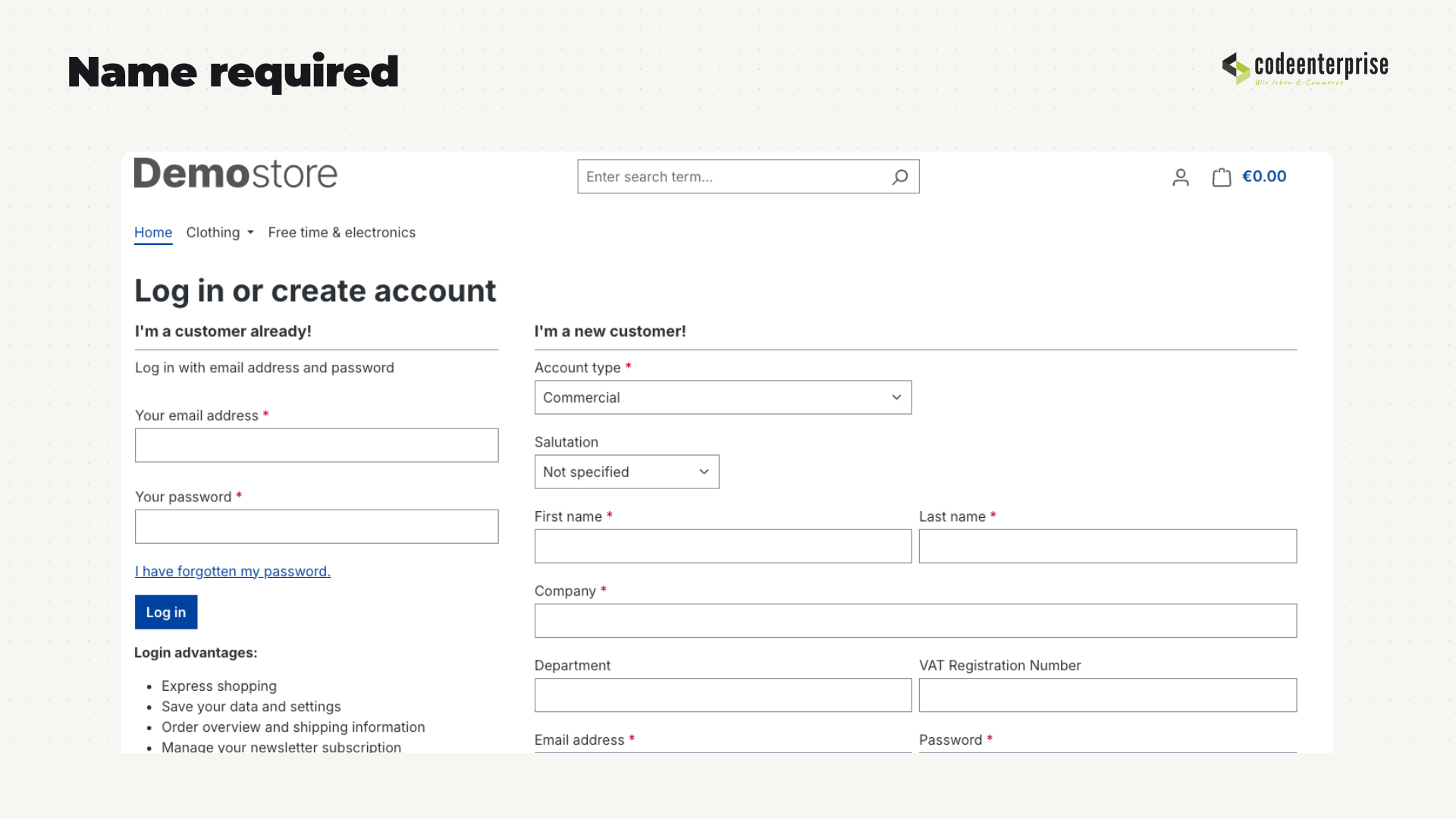The image size is (1456, 819).
Task: Open Free time & electronics category
Action: (x=341, y=233)
